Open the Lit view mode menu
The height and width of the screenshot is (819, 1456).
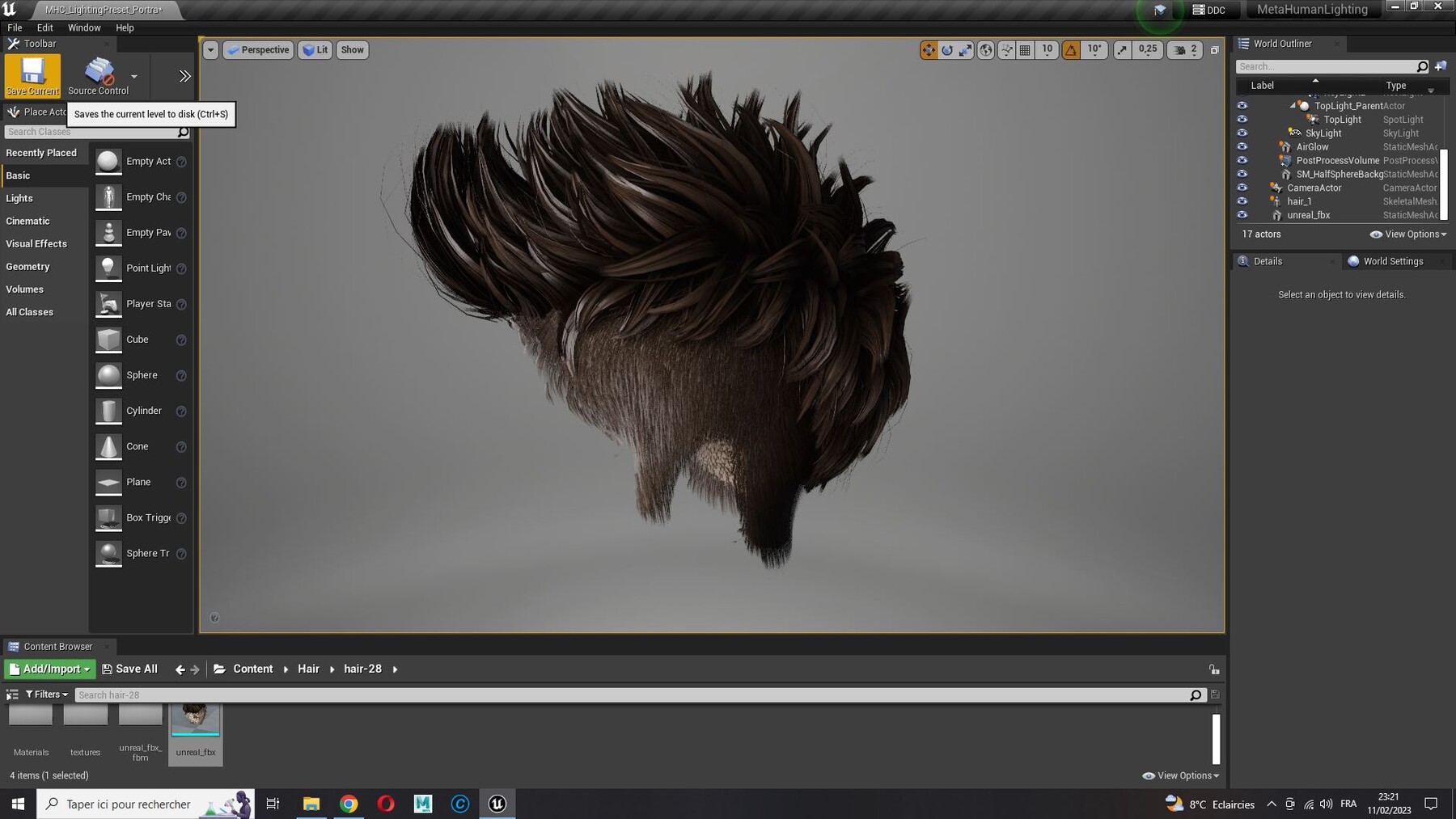point(315,50)
